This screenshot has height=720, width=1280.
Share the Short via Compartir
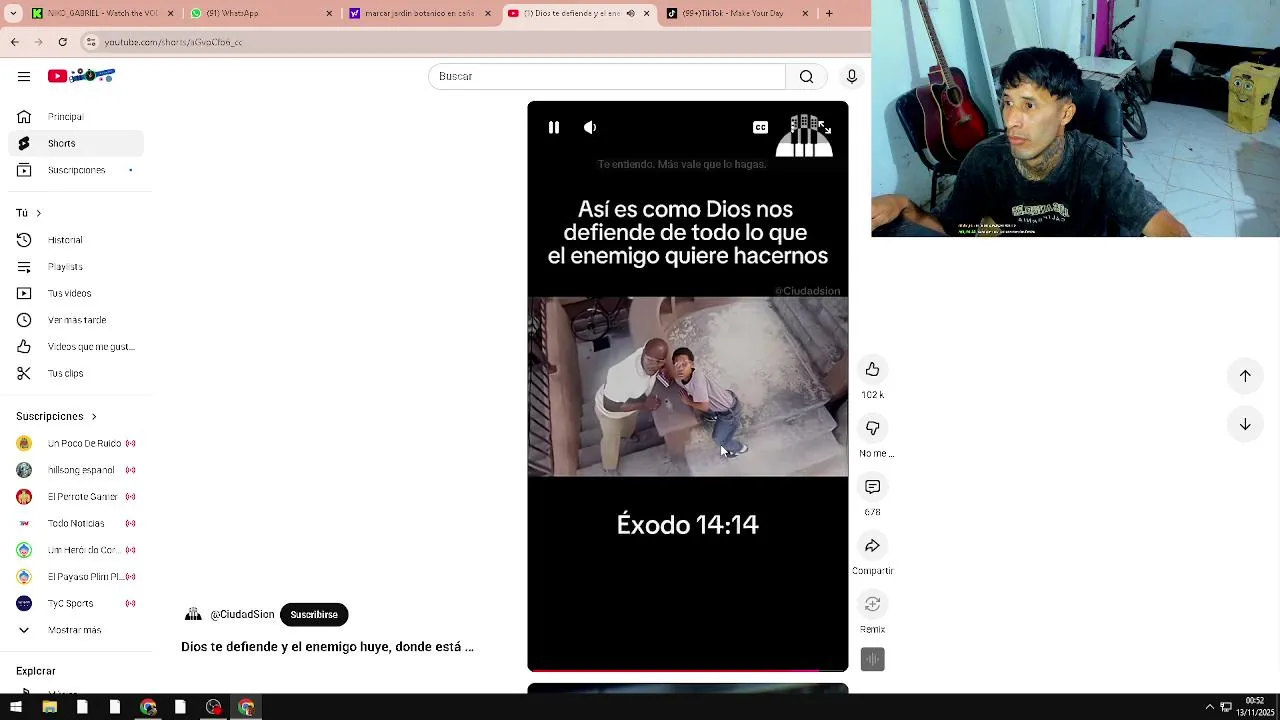tap(873, 546)
